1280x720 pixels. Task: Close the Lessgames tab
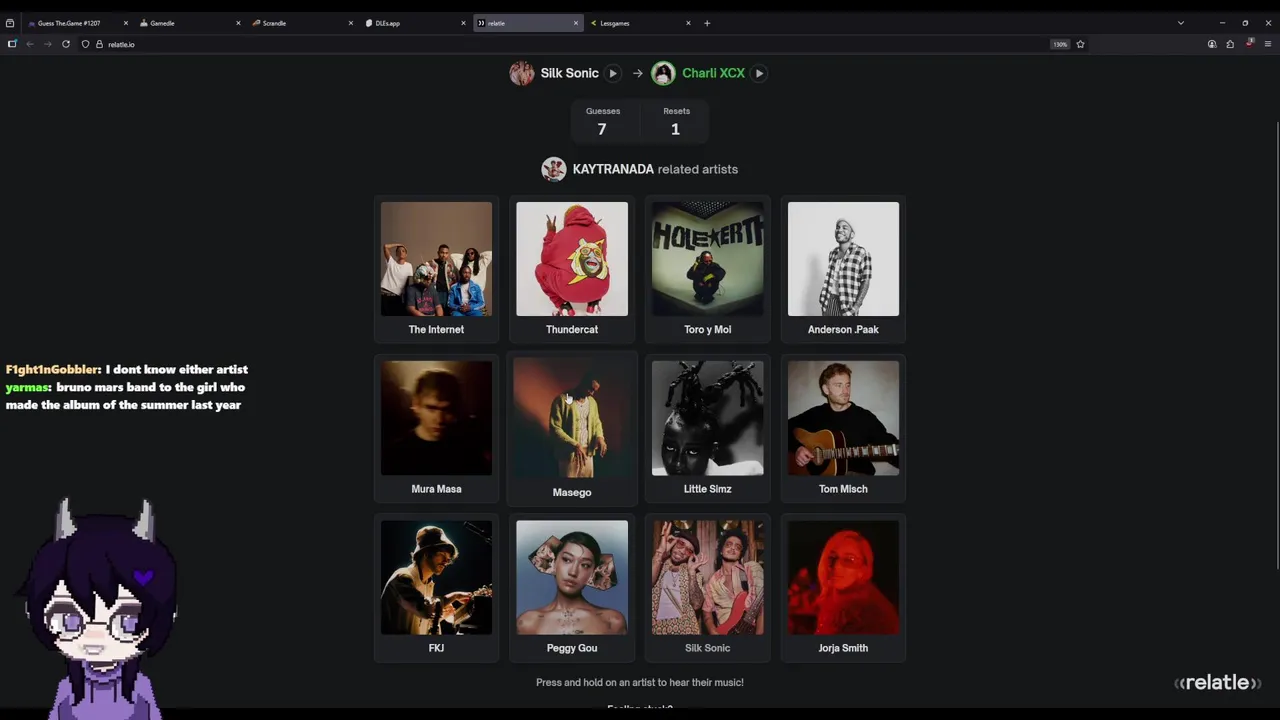[x=688, y=23]
